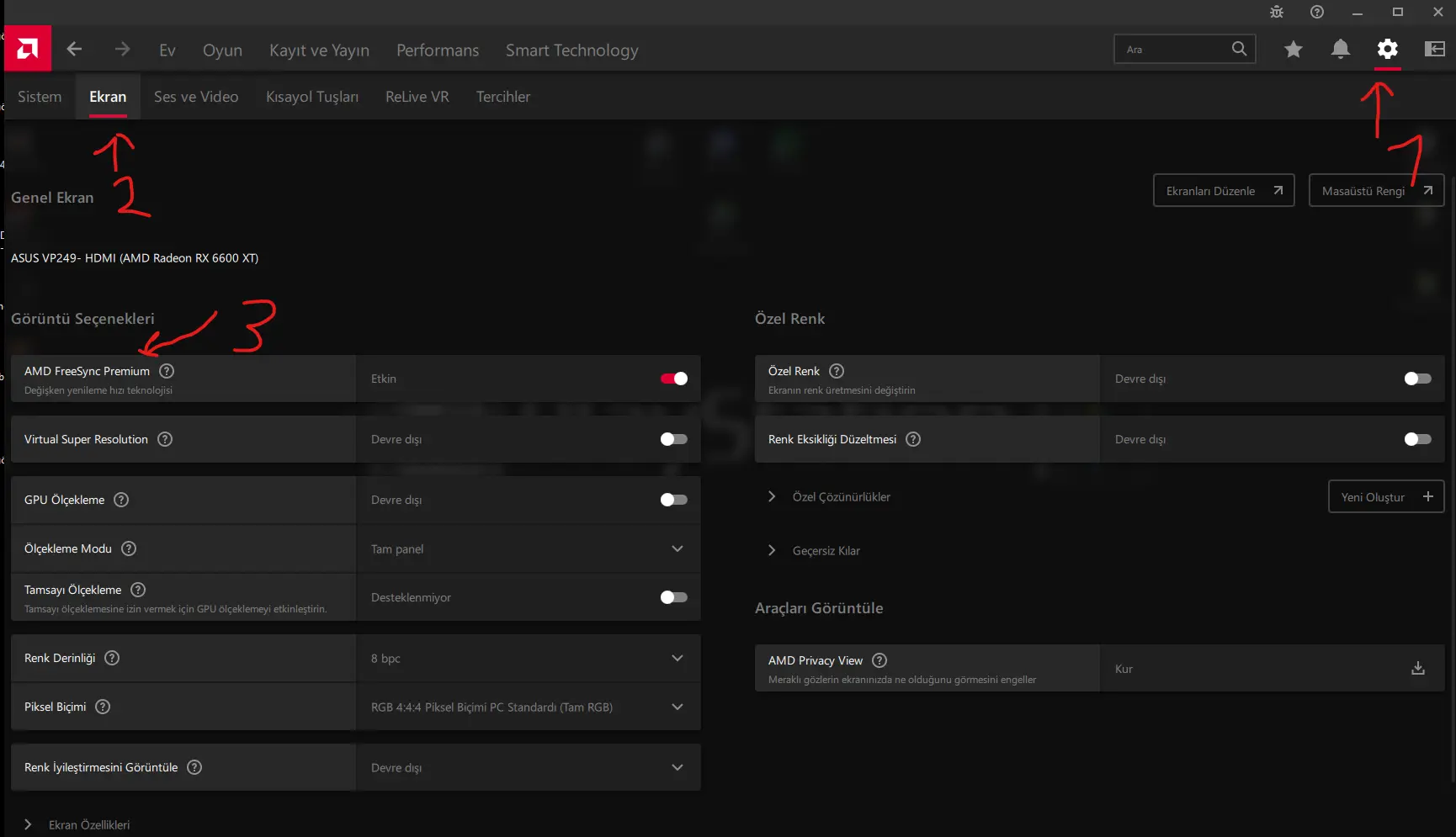
Task: Open Piksel Biçimi RGB 4:4:4 dropdown
Action: point(529,707)
